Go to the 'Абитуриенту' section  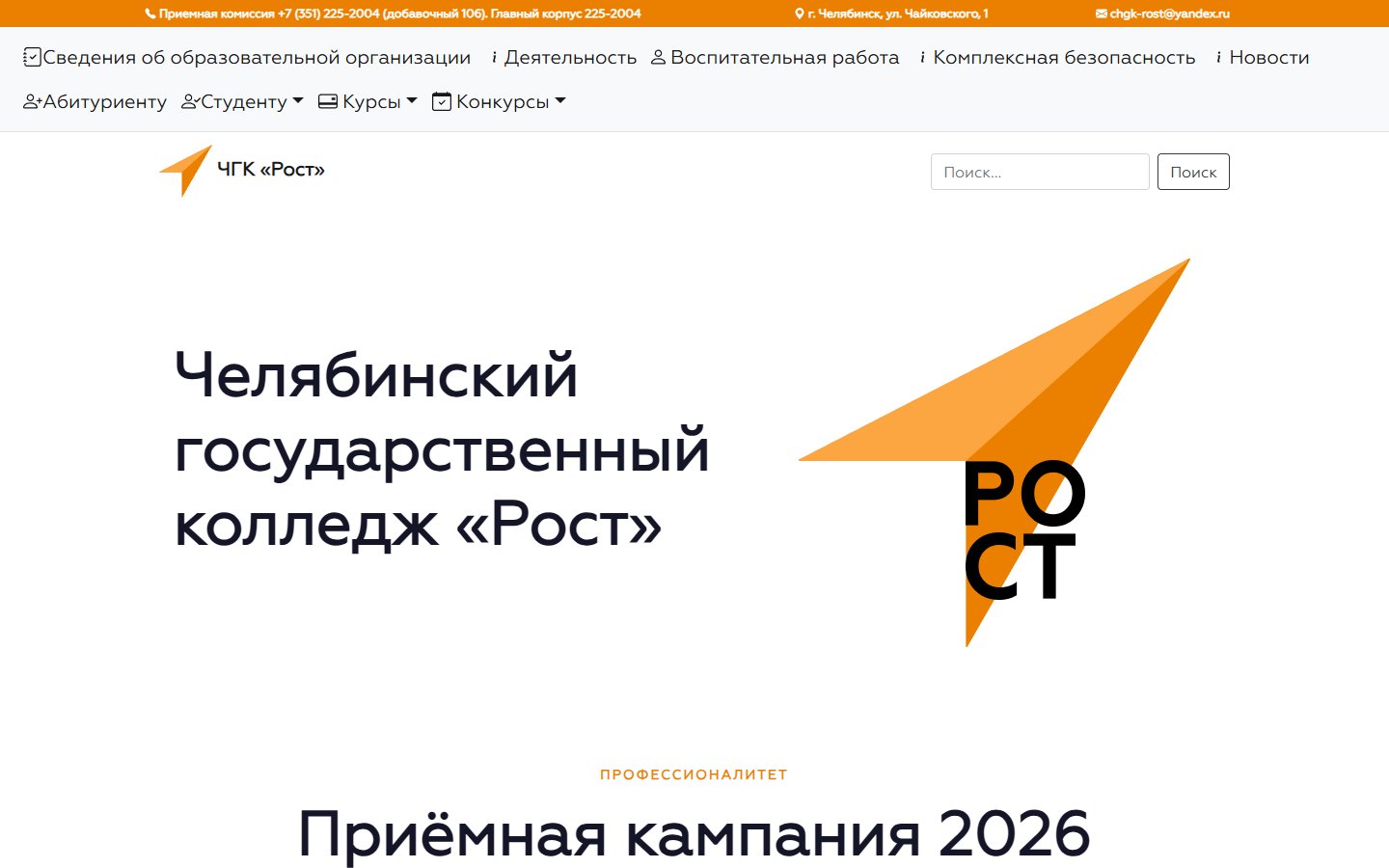(x=95, y=101)
